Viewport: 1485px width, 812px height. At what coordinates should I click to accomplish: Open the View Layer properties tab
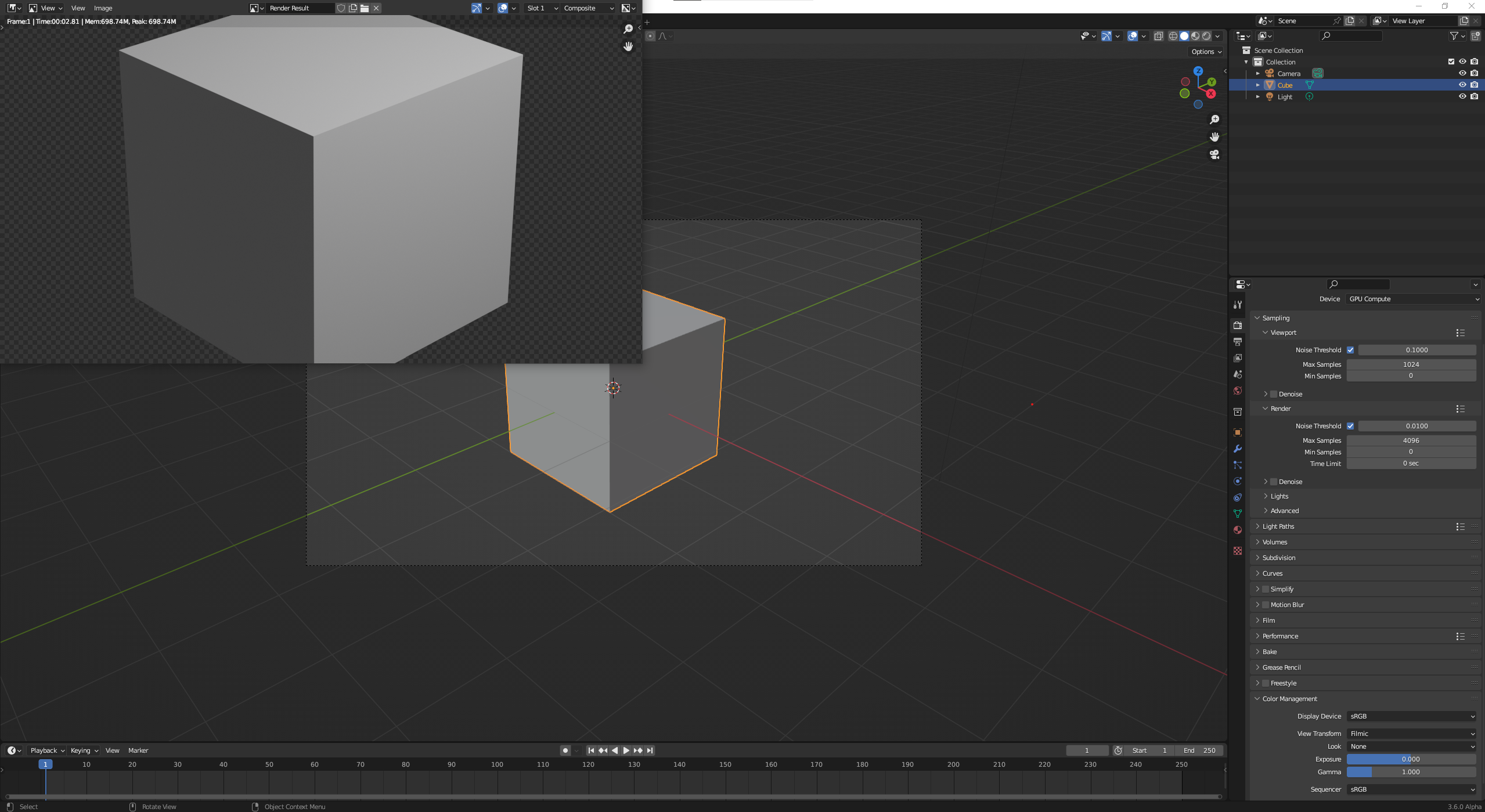pos(1238,358)
